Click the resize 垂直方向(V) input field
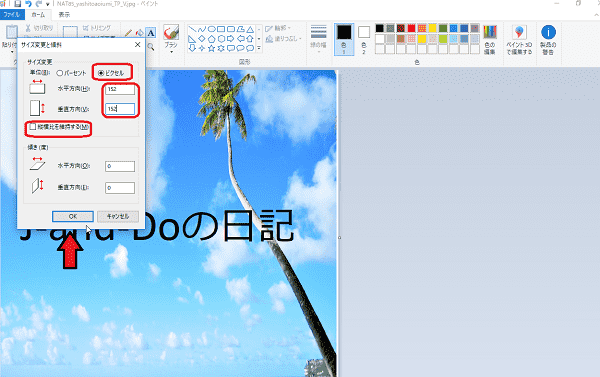Image resolution: width=600 pixels, height=377 pixels. tap(120, 109)
